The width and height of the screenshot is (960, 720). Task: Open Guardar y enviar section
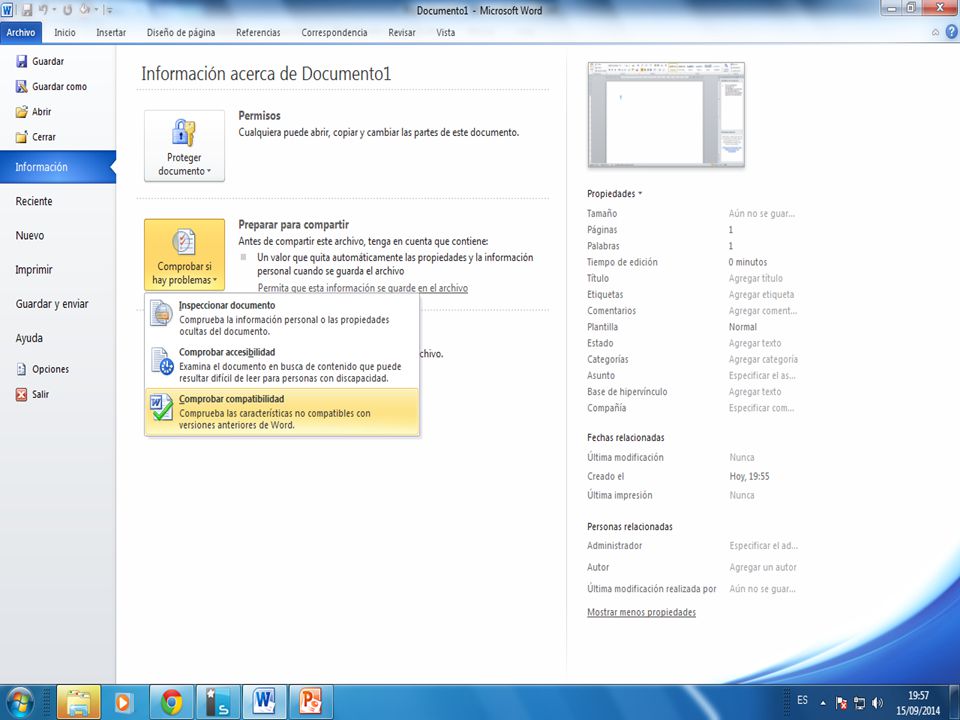pyautogui.click(x=58, y=304)
